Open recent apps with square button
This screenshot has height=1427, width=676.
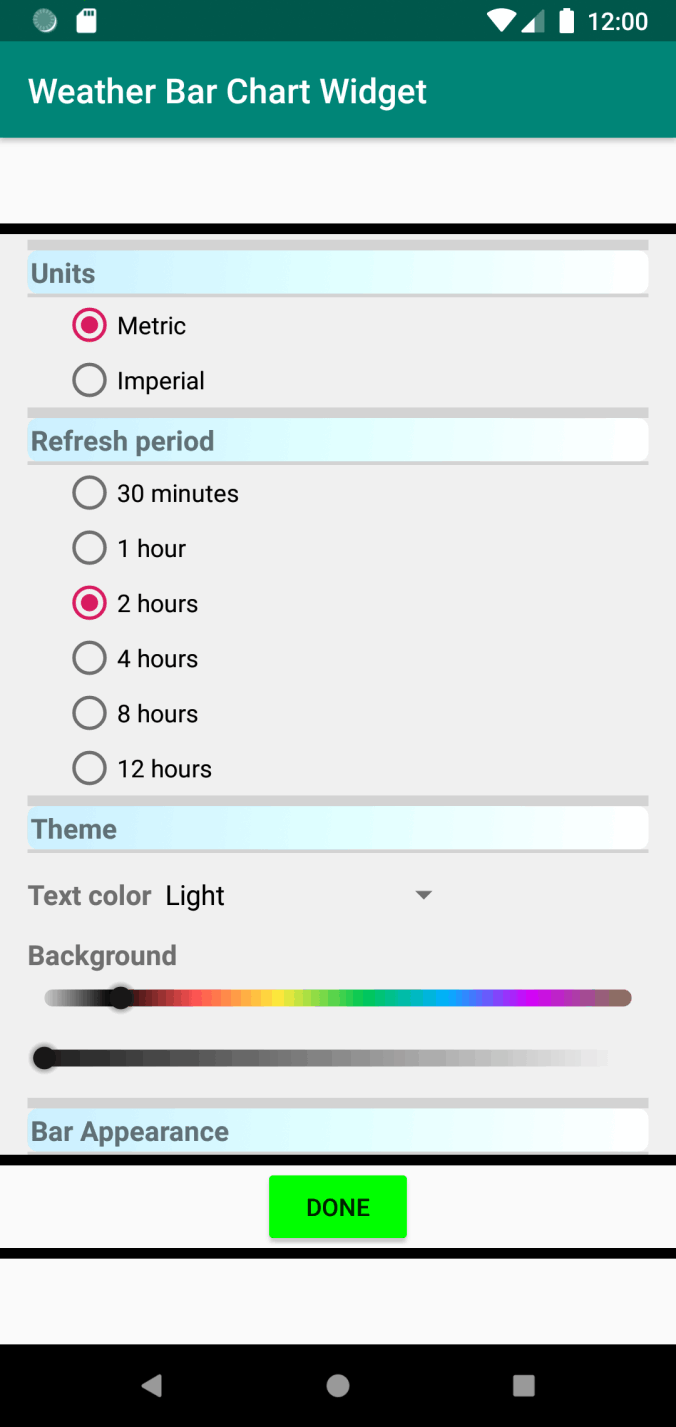click(523, 1385)
